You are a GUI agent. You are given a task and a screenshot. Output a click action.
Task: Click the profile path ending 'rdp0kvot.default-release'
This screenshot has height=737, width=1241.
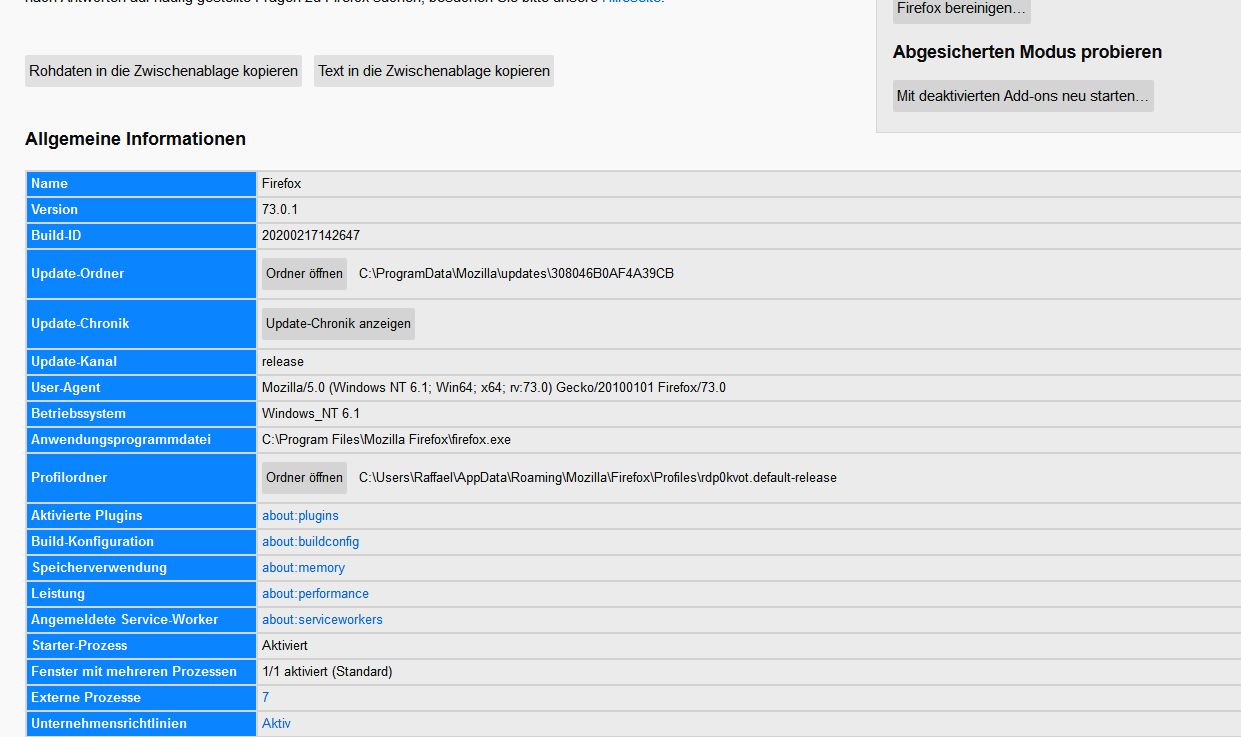[598, 477]
